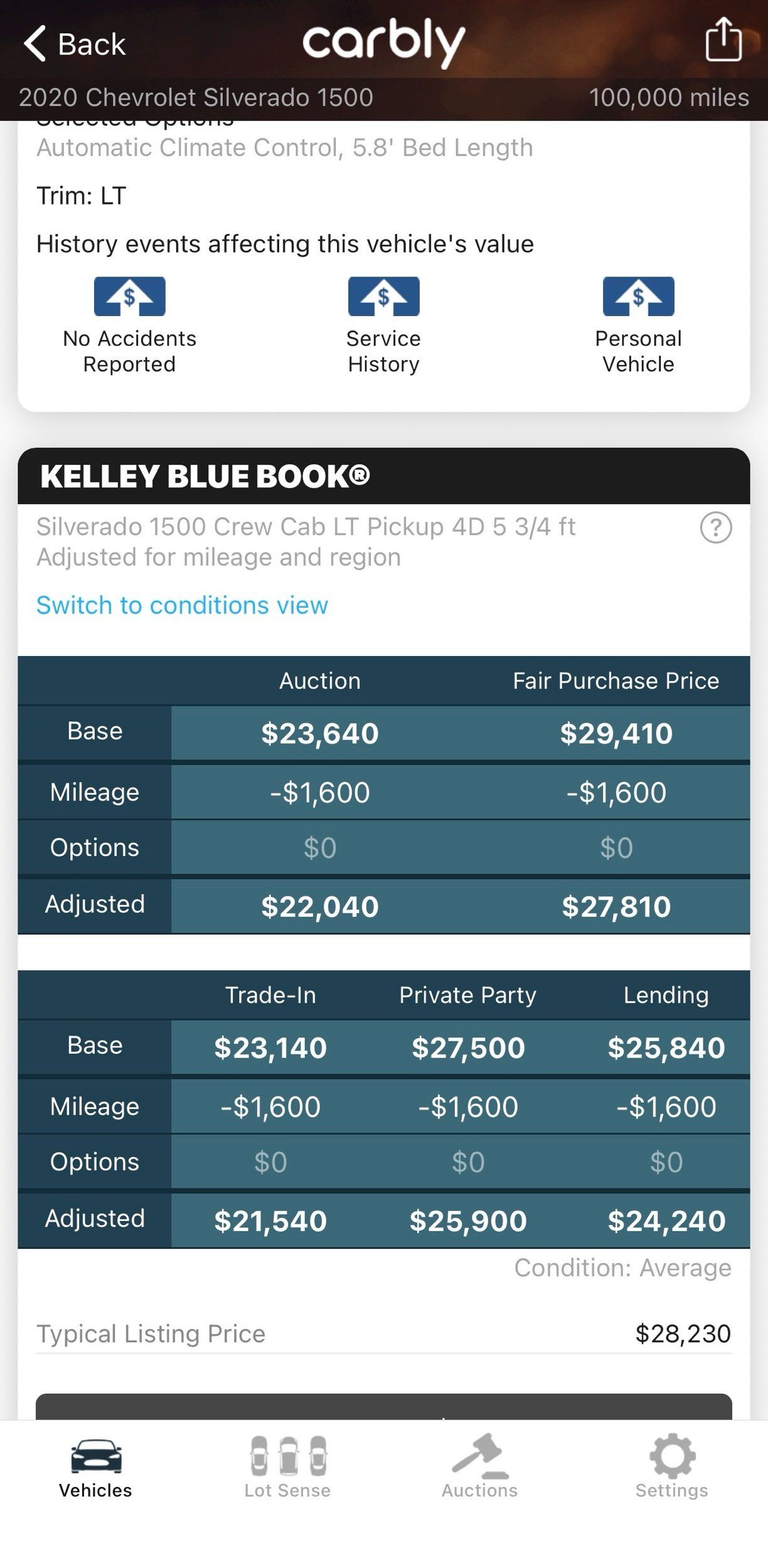Screen dimensions: 768x1568
Task: Select the adjusted Auction value $22,040
Action: pyautogui.click(x=320, y=906)
